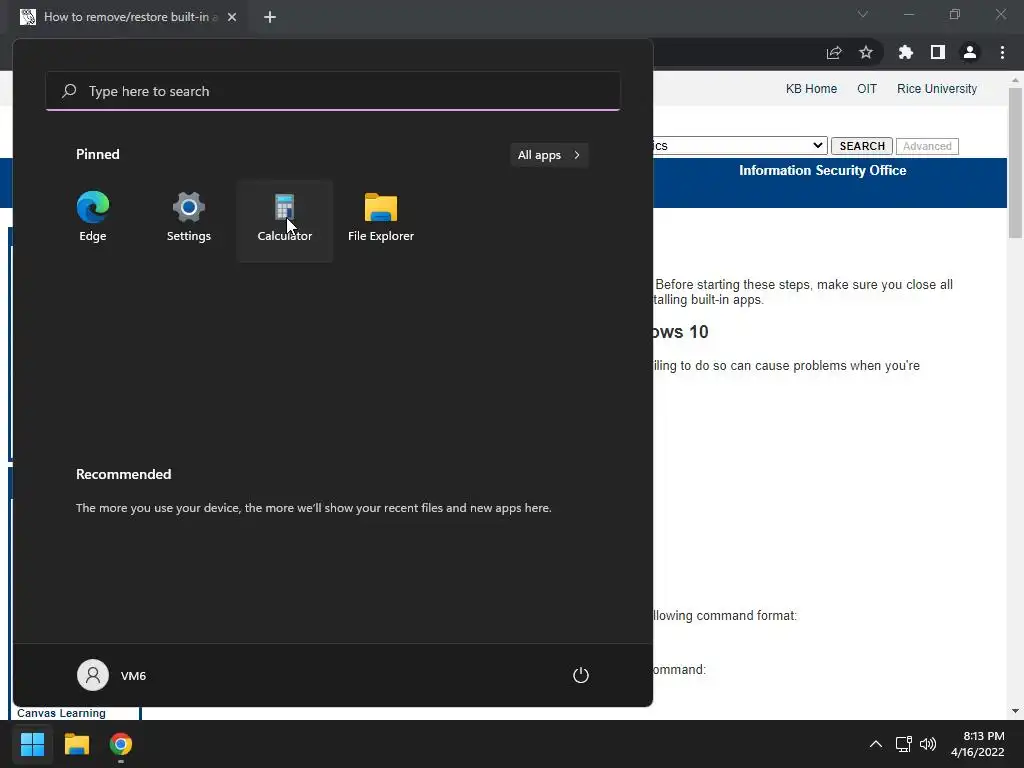Click the page's vertical scrollbar thumb
Screen dimensions: 1024x768
1015,163
